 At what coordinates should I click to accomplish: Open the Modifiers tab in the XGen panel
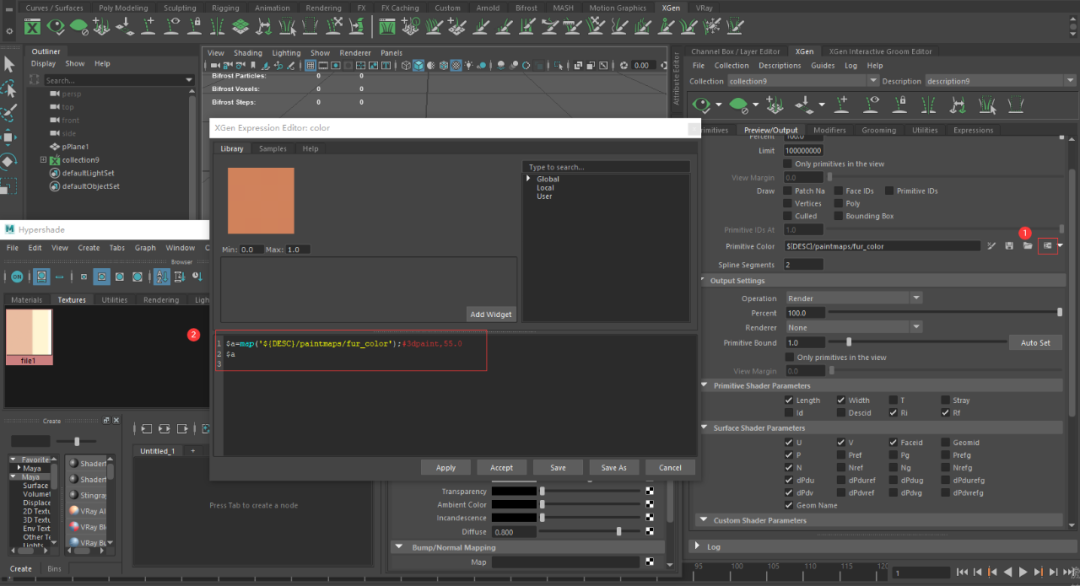click(x=829, y=130)
